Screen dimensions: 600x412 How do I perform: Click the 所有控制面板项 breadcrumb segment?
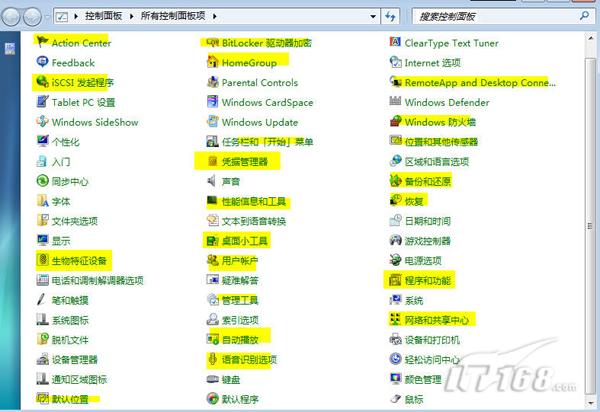click(x=173, y=16)
